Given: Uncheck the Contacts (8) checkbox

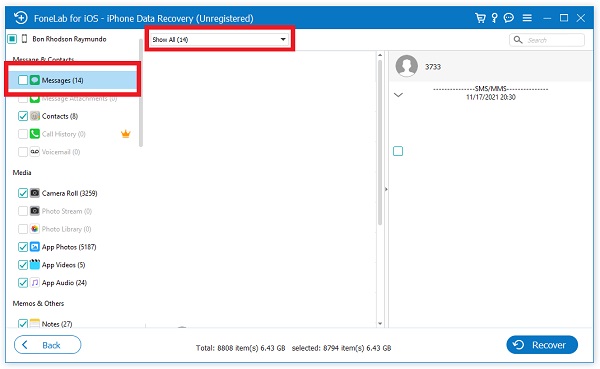Looking at the screenshot, I should (x=23, y=116).
